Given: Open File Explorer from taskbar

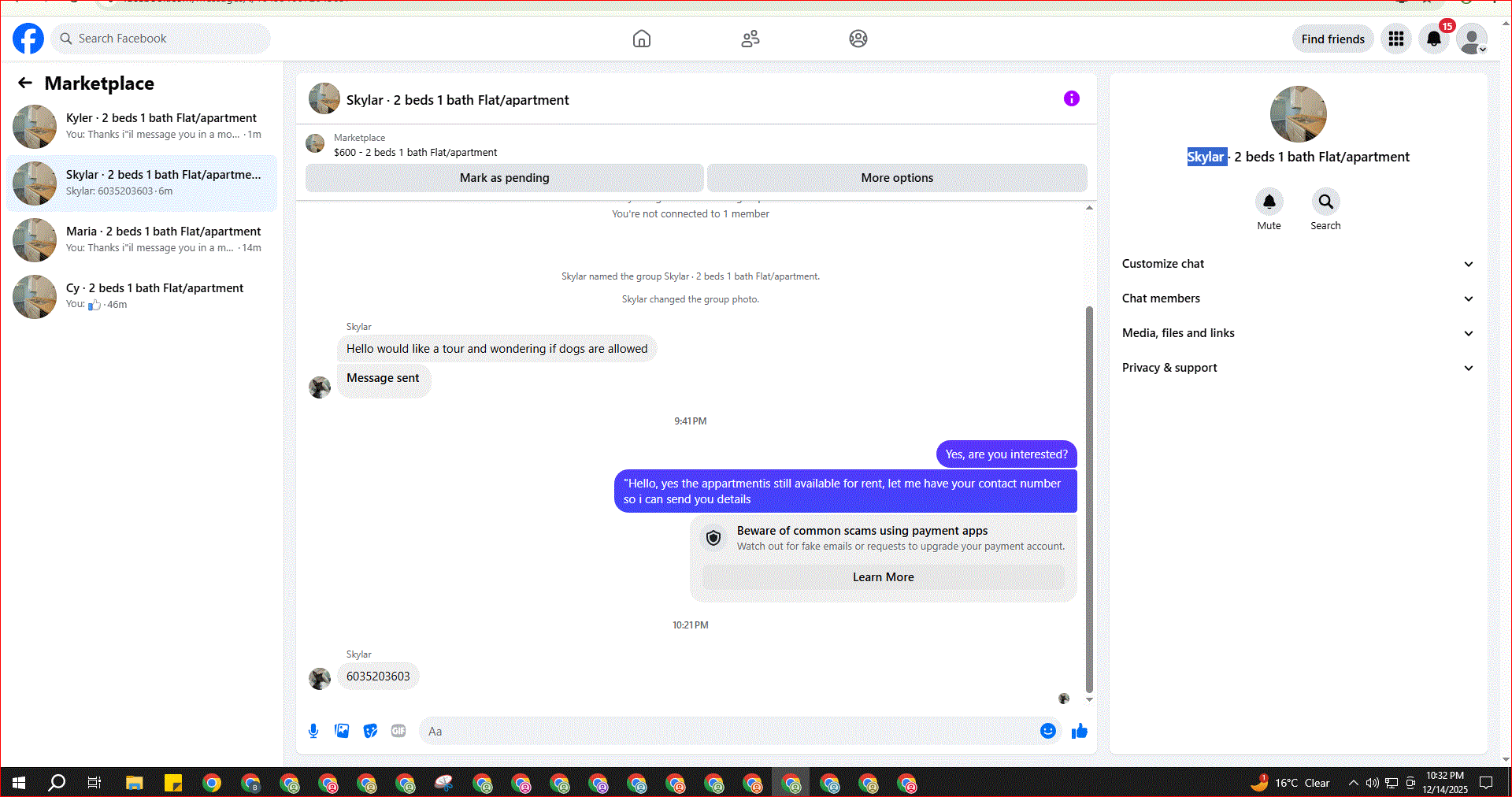Looking at the screenshot, I should tap(135, 783).
